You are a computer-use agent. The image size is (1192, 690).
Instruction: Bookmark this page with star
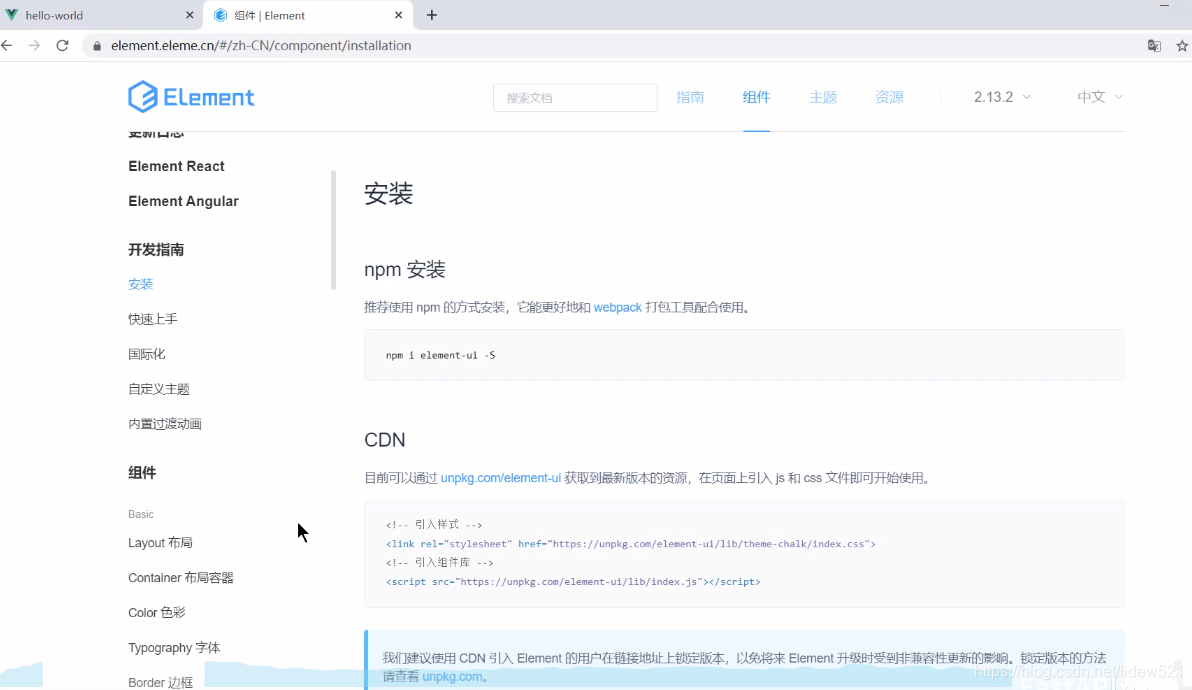pos(1181,46)
